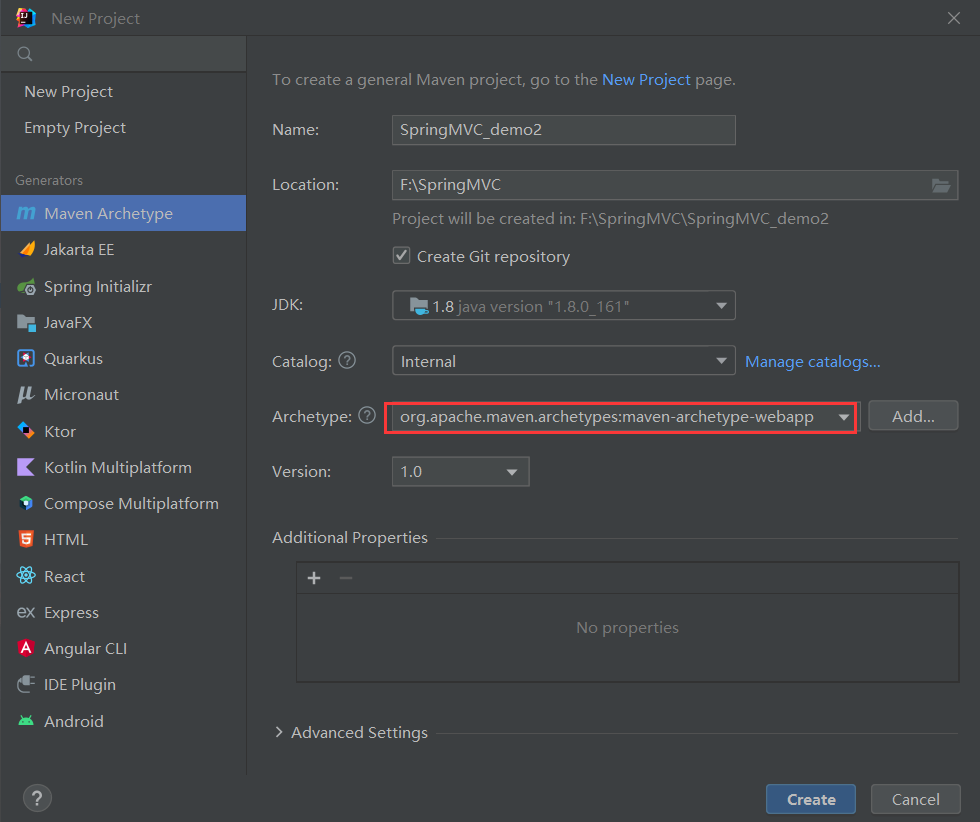980x822 pixels.
Task: Click the Spring Initializr leaf icon
Action: 26,287
